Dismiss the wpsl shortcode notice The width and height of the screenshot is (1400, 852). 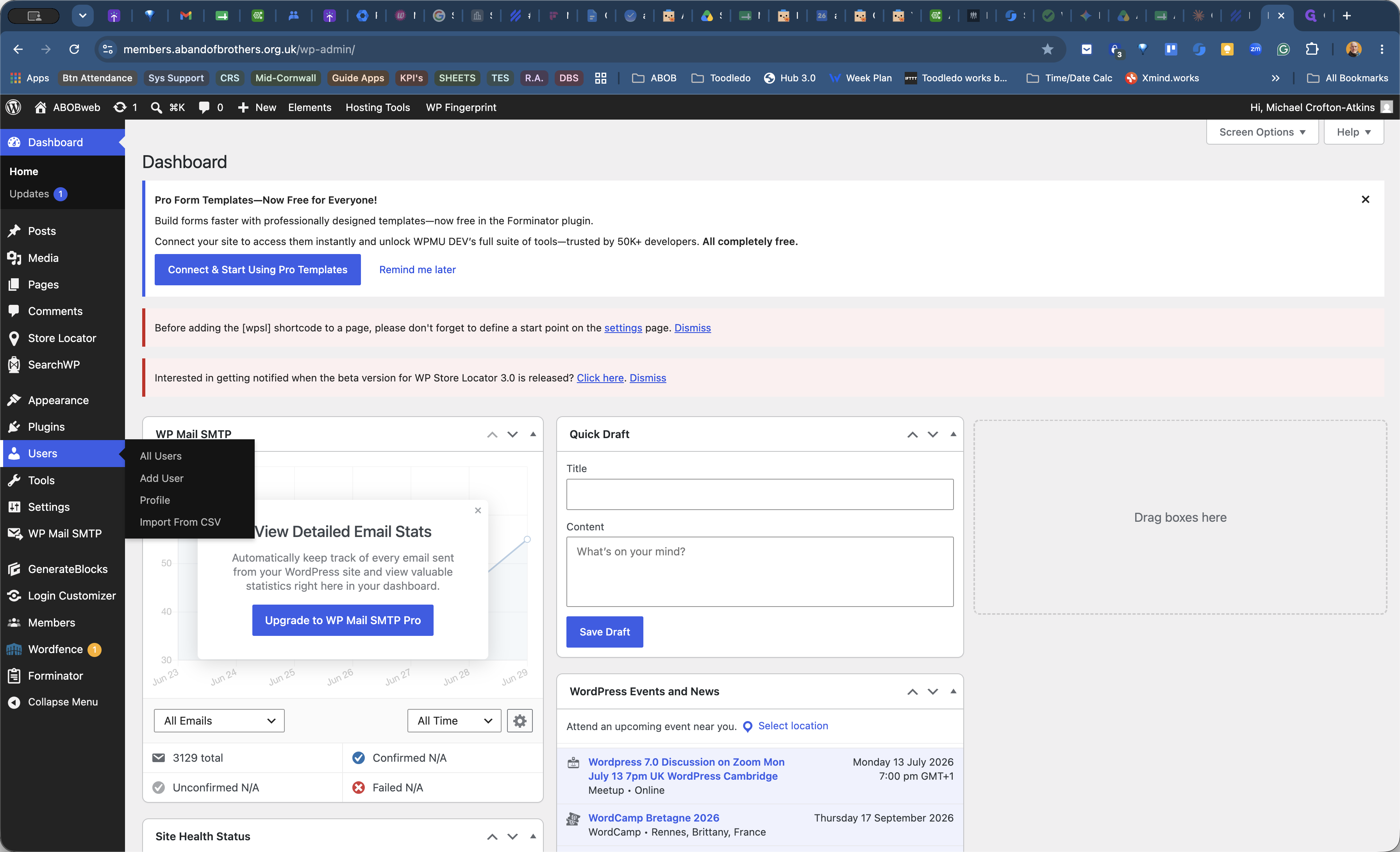pyautogui.click(x=693, y=328)
